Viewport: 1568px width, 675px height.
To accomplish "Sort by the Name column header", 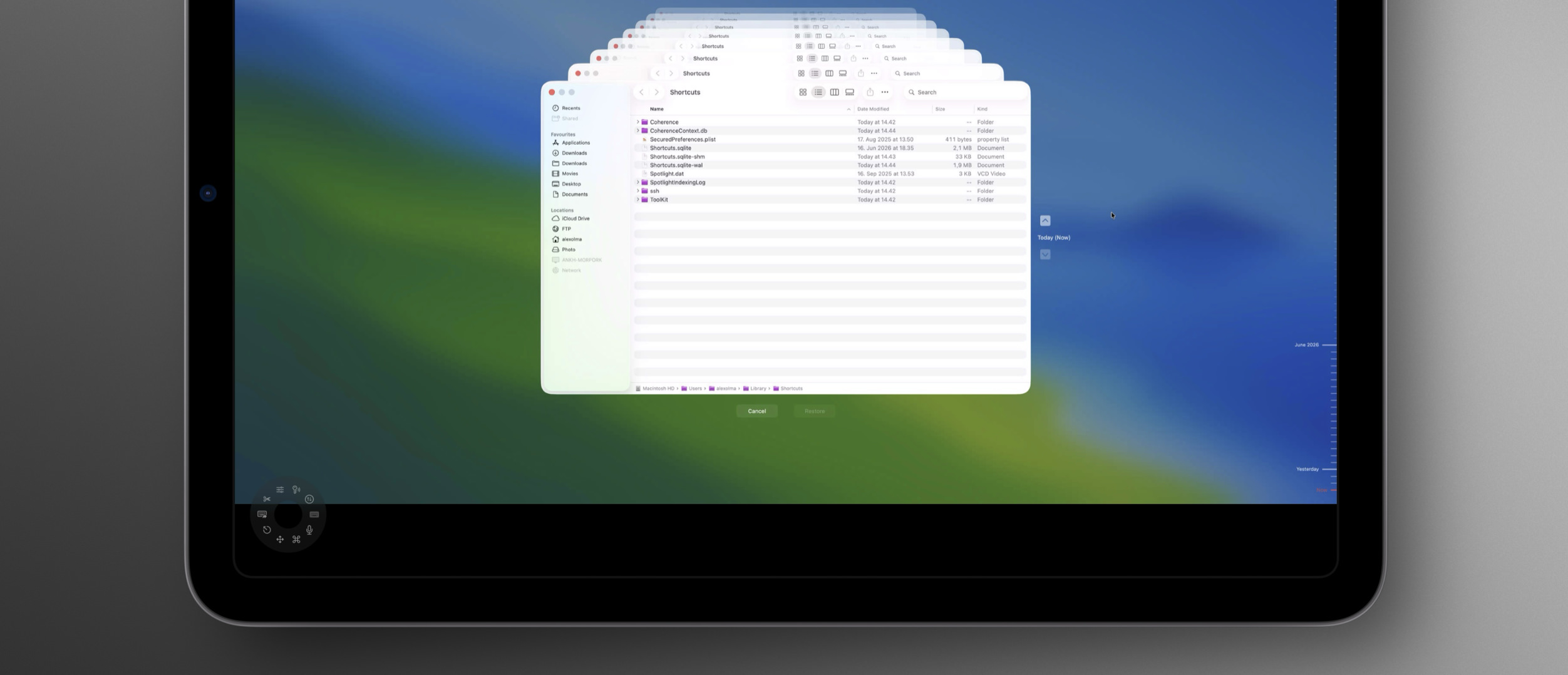I will point(656,109).
